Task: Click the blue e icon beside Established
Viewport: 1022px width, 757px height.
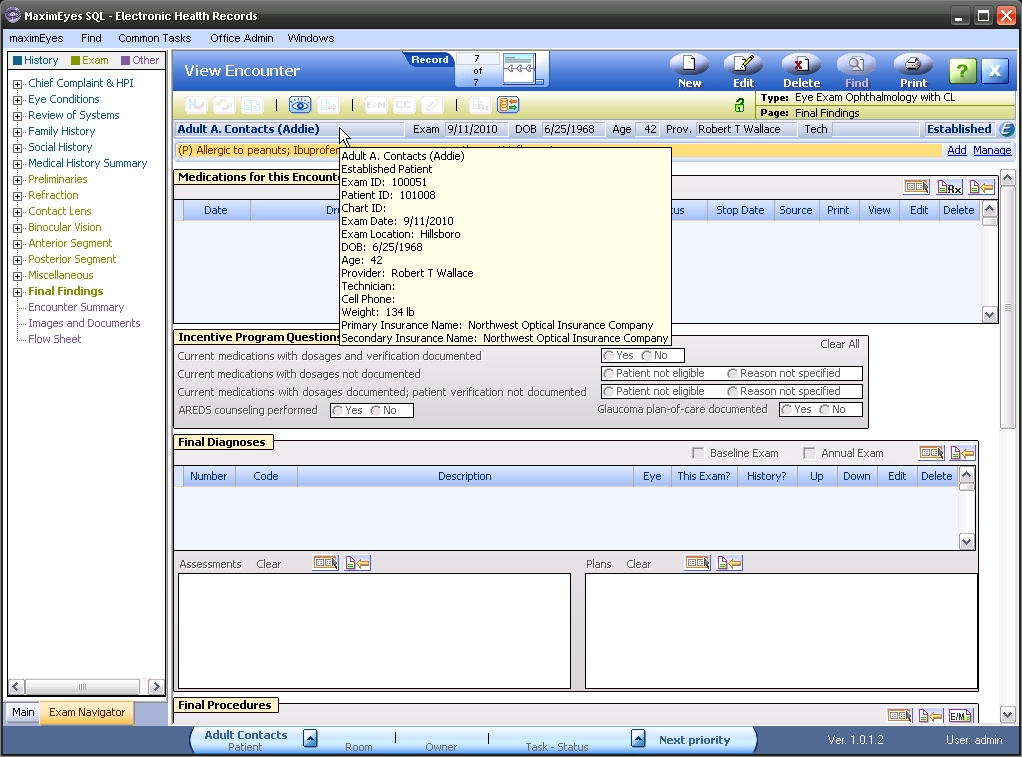Action: click(x=1007, y=129)
